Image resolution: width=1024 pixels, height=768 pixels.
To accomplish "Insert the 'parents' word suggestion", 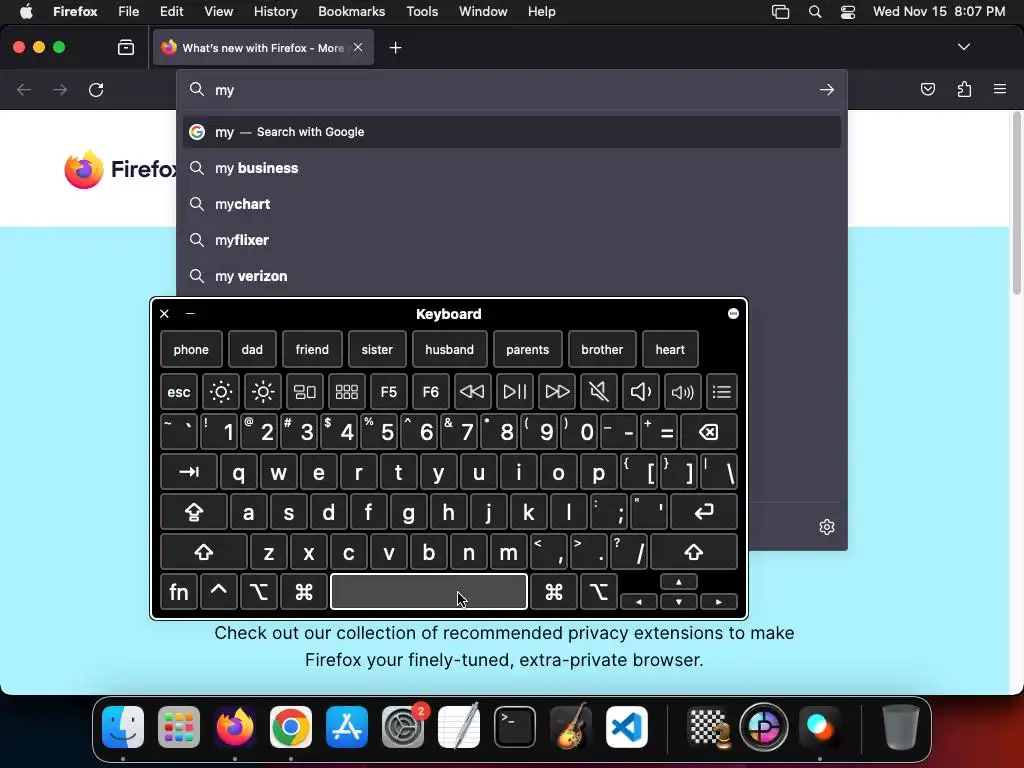I will tap(528, 349).
